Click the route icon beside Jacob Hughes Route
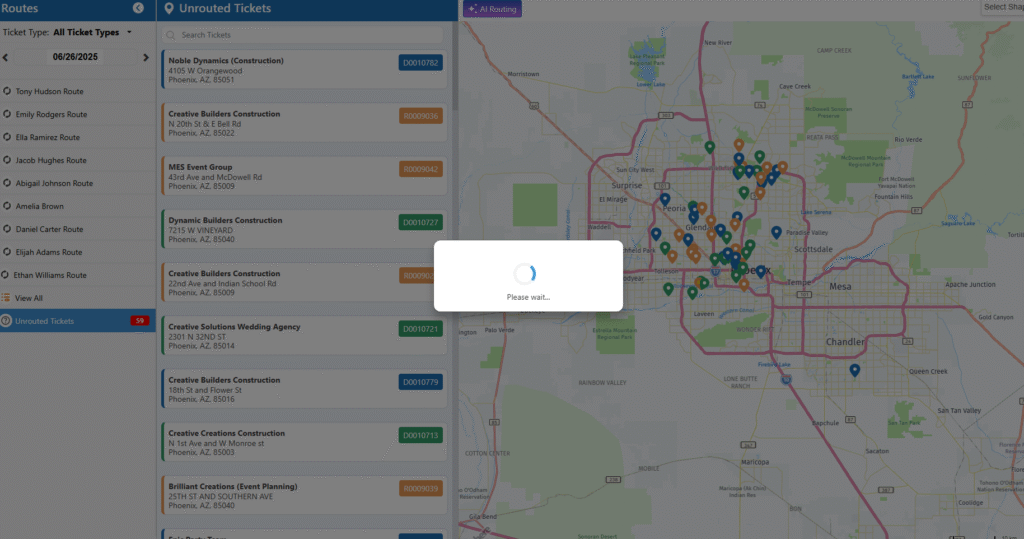 (7, 159)
